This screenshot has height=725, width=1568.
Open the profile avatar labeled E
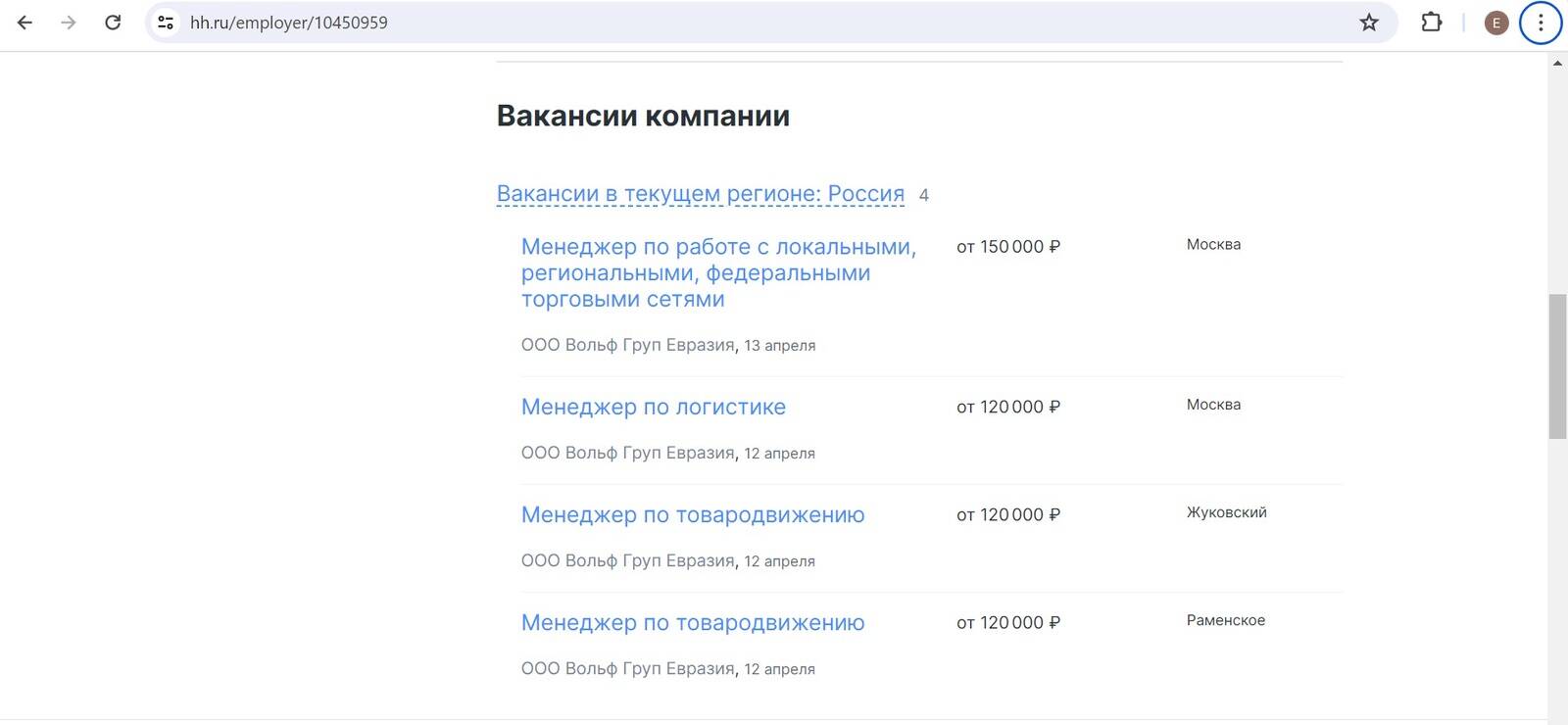(x=1495, y=23)
